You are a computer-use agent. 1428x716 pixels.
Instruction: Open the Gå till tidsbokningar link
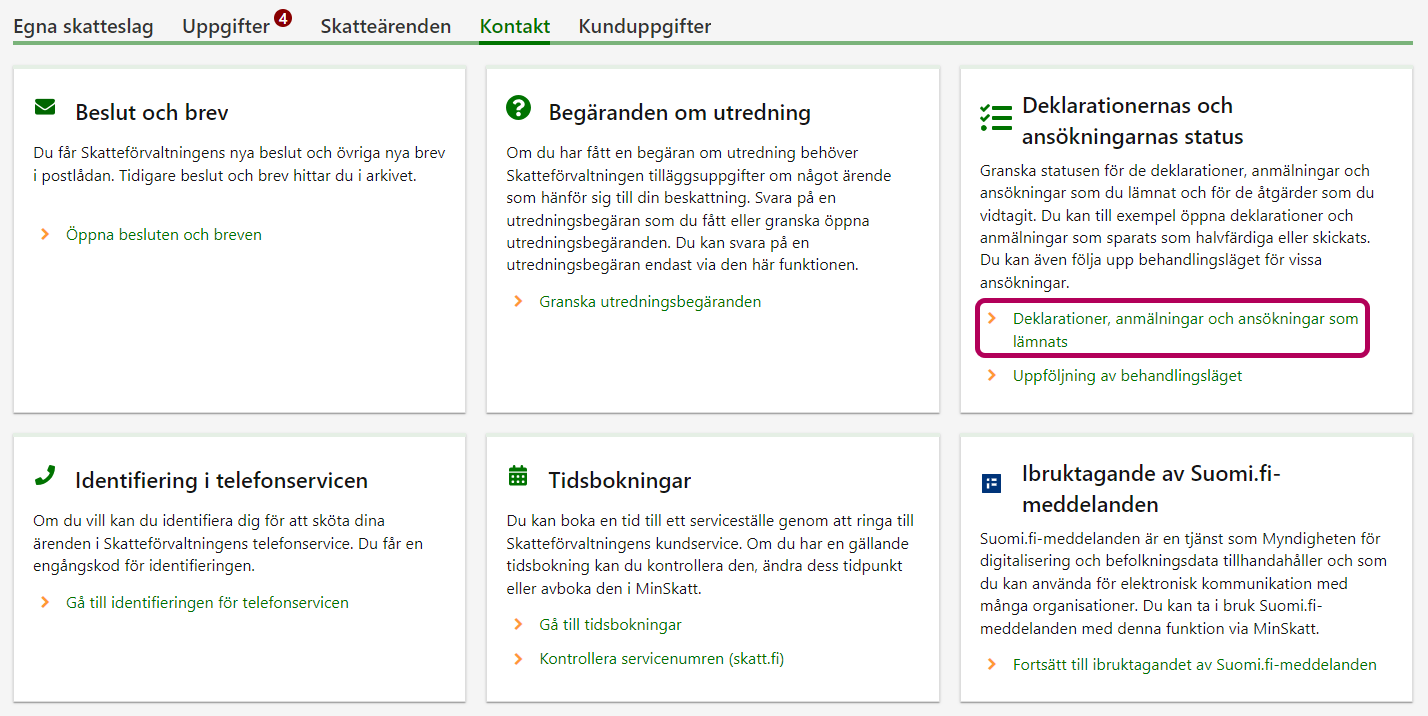tap(610, 625)
